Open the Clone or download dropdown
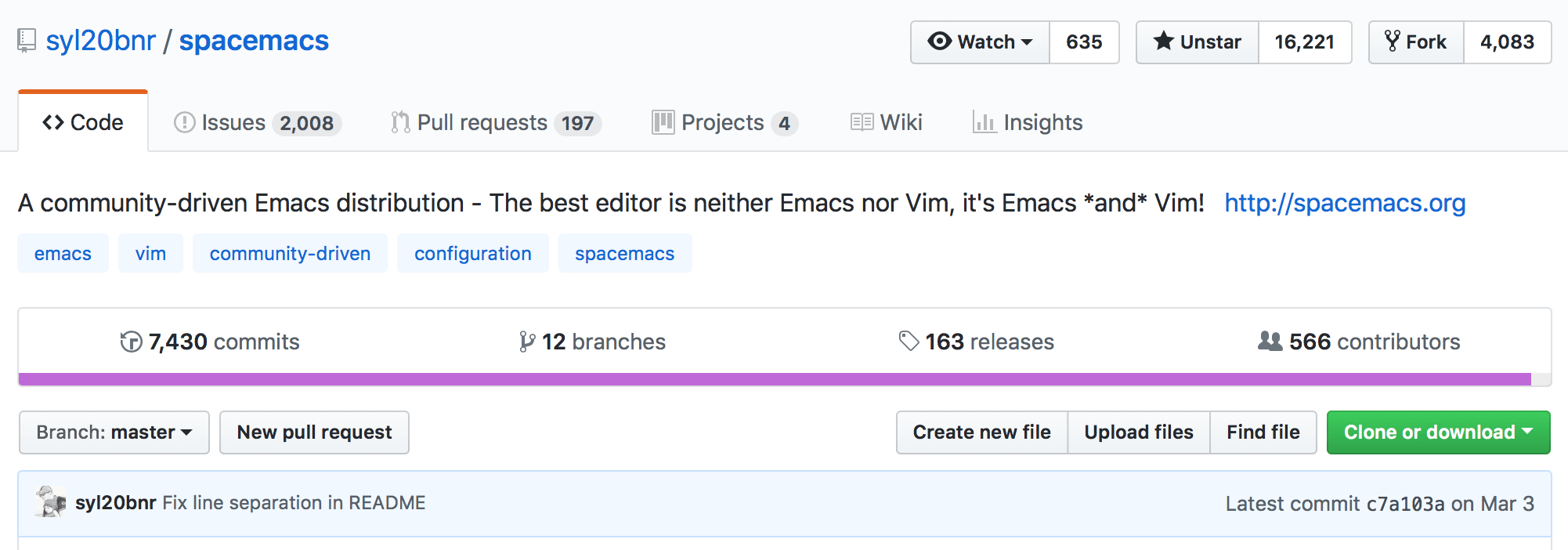This screenshot has width=1568, height=550. (1438, 432)
